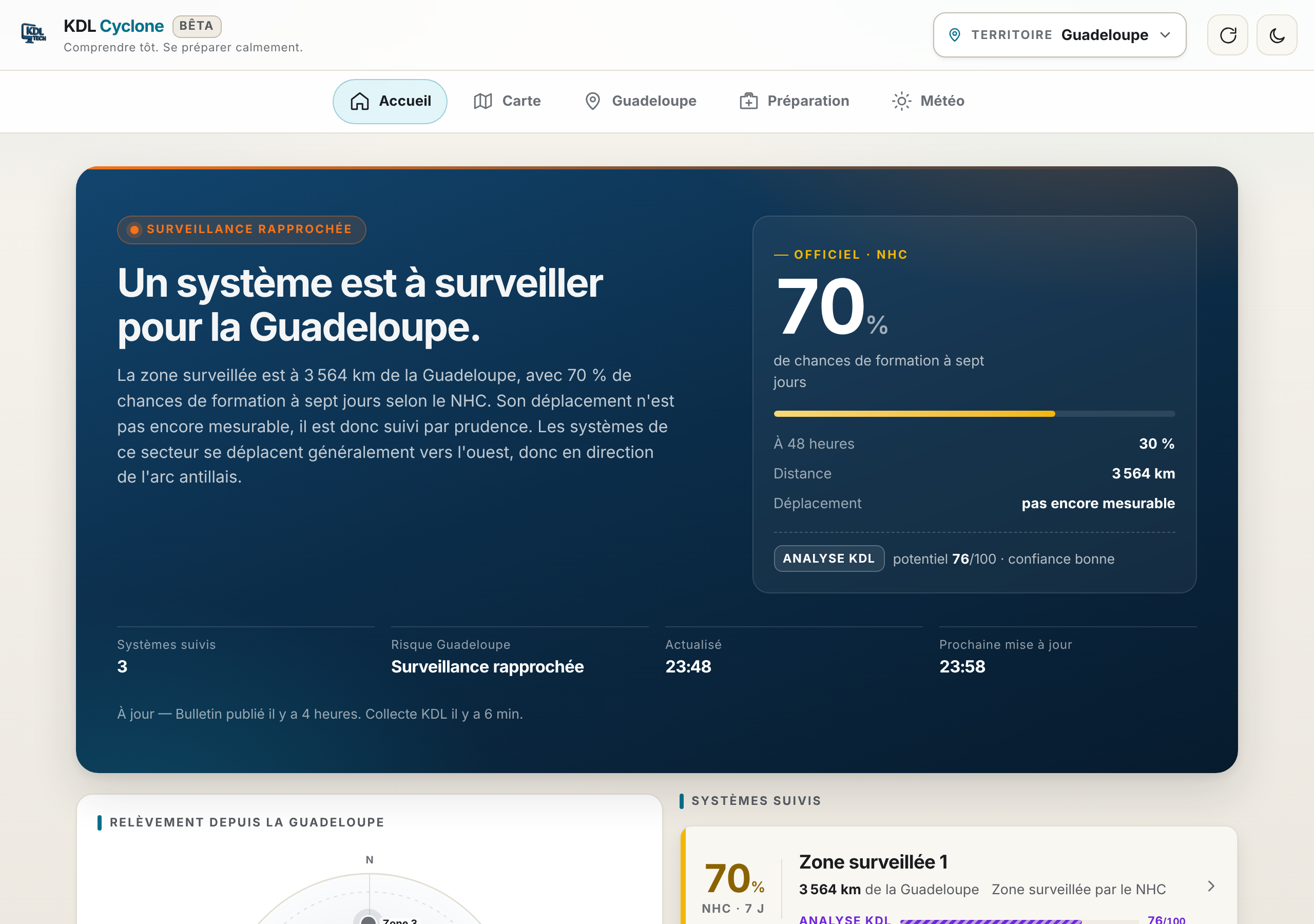Screen dimensions: 1314x924
Task: Click the refresh data icon button
Action: (1227, 35)
